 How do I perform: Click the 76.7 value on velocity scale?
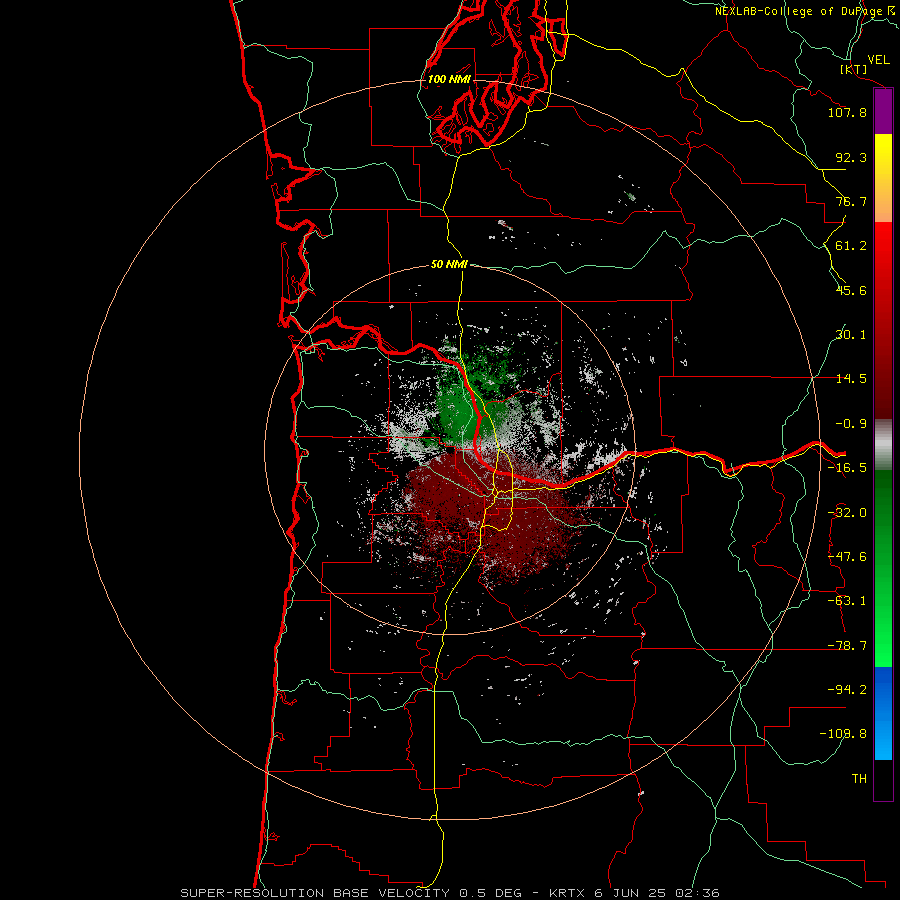(x=851, y=201)
